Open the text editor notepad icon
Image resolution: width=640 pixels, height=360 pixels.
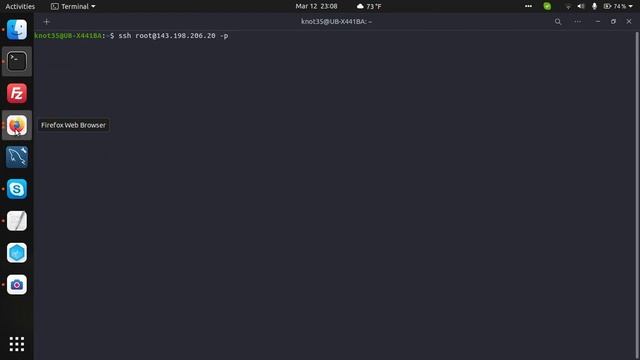click(x=17, y=221)
